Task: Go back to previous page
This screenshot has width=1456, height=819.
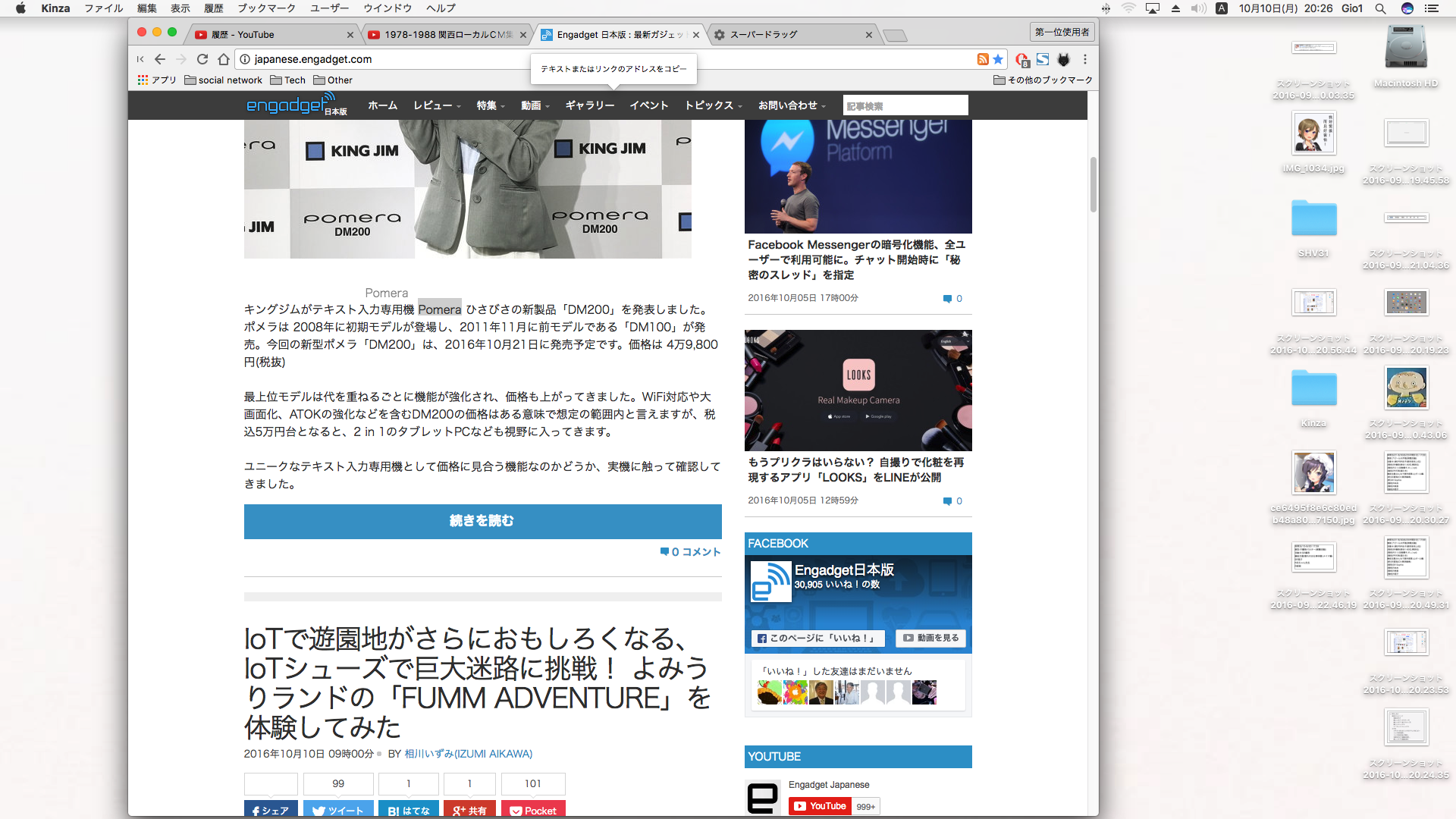Action: pyautogui.click(x=160, y=59)
